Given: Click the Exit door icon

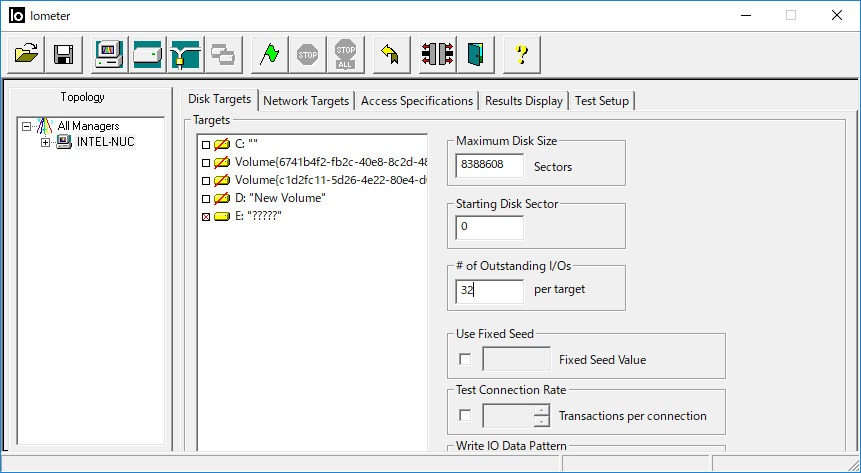Looking at the screenshot, I should 475,55.
